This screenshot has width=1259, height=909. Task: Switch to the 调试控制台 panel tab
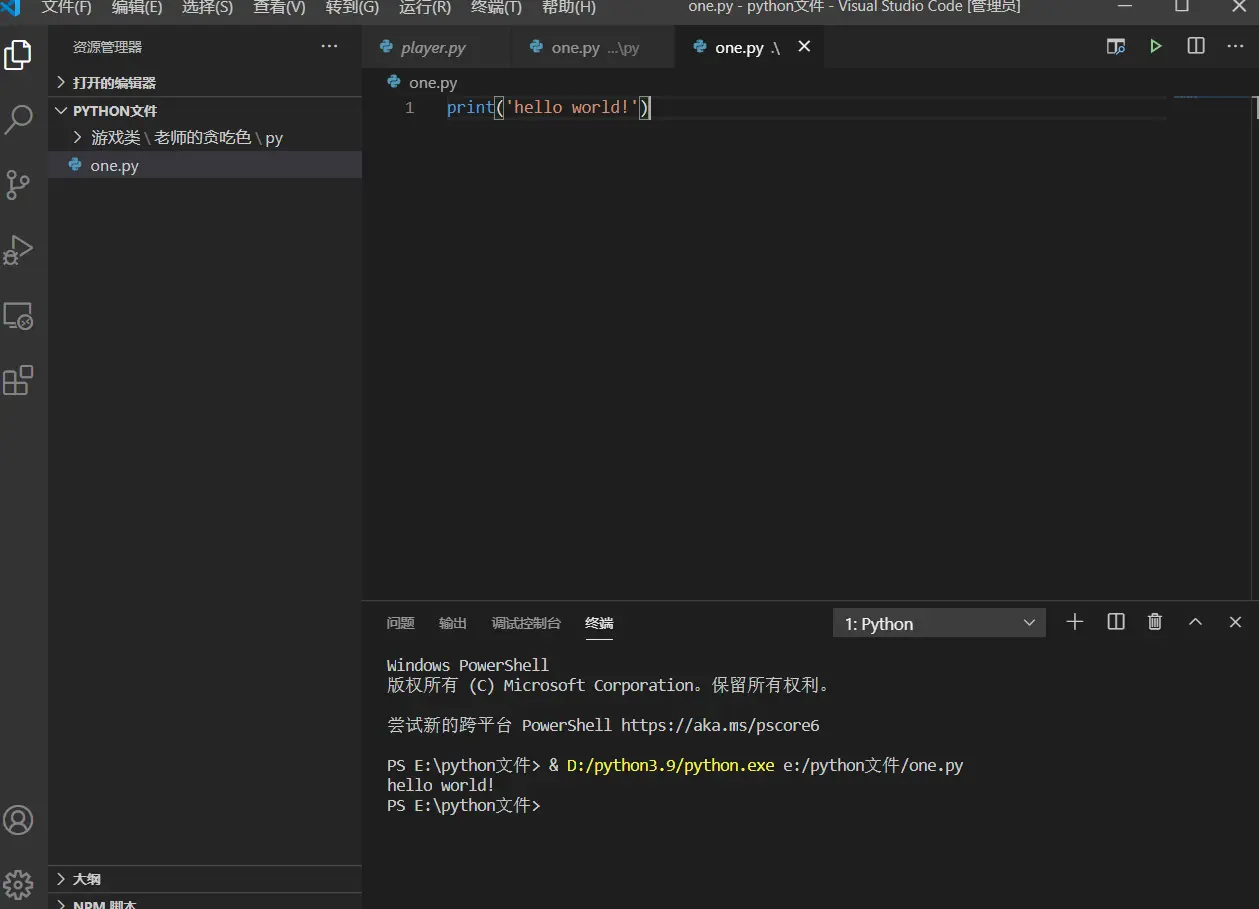tap(526, 623)
